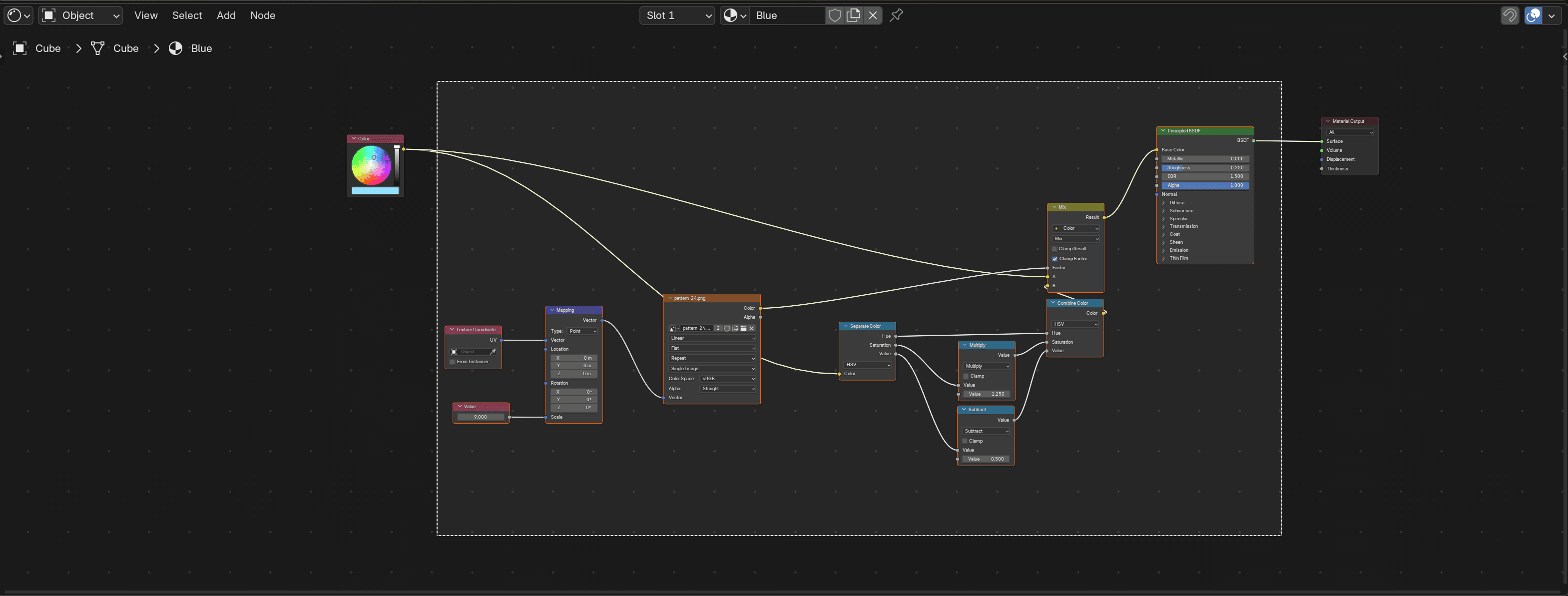The image size is (1568, 596).
Task: Unlink the Blue material with X icon
Action: click(873, 15)
